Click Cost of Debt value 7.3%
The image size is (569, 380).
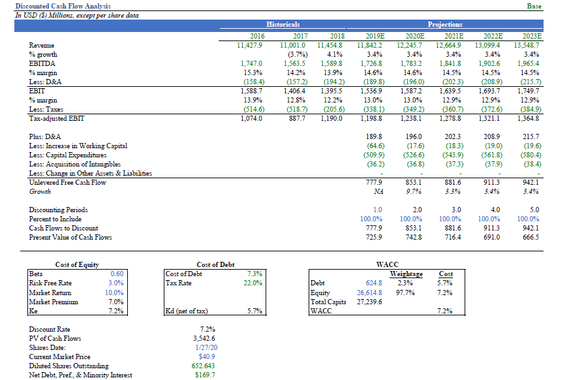click(x=255, y=274)
